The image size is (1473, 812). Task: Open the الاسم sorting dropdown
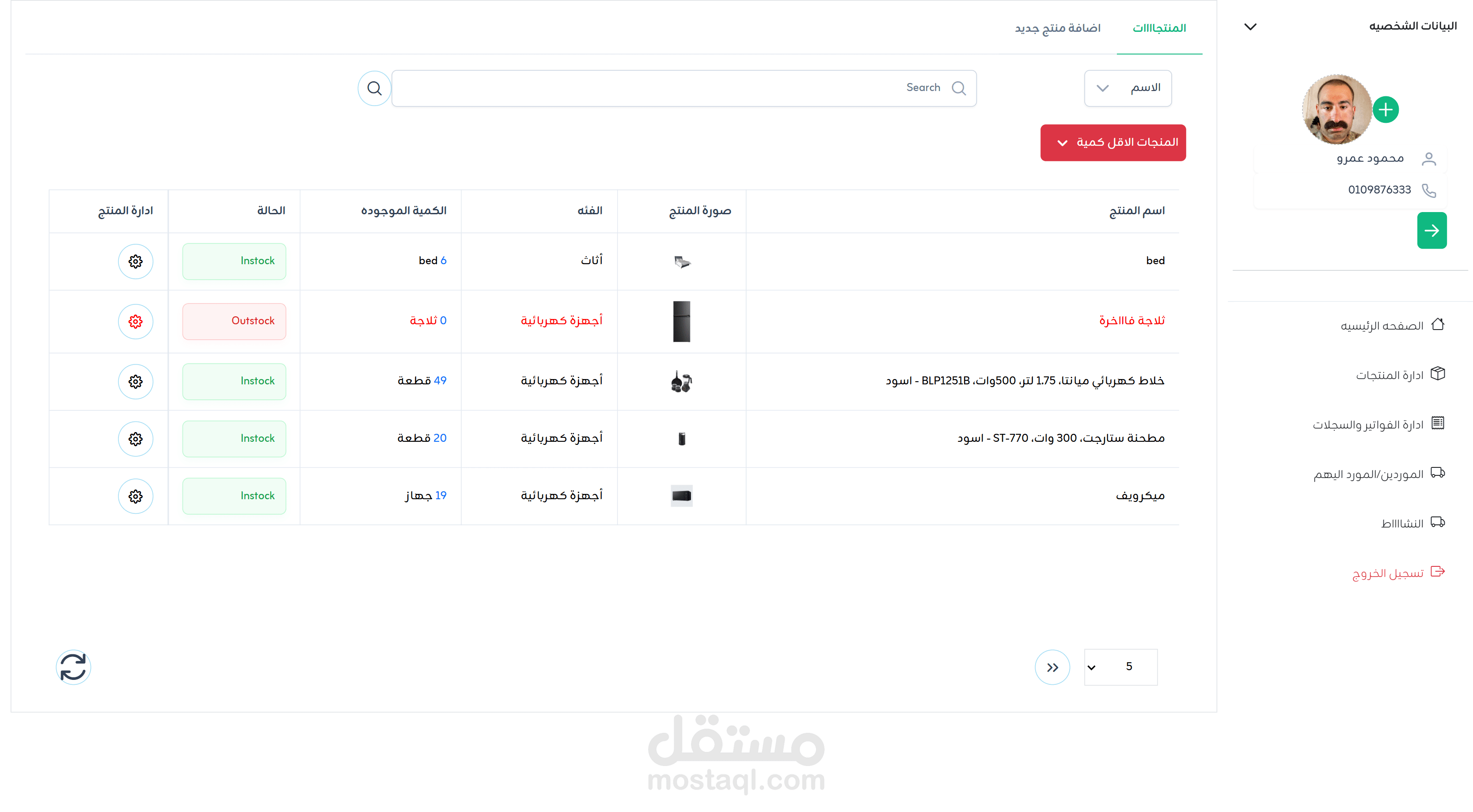tap(1128, 88)
